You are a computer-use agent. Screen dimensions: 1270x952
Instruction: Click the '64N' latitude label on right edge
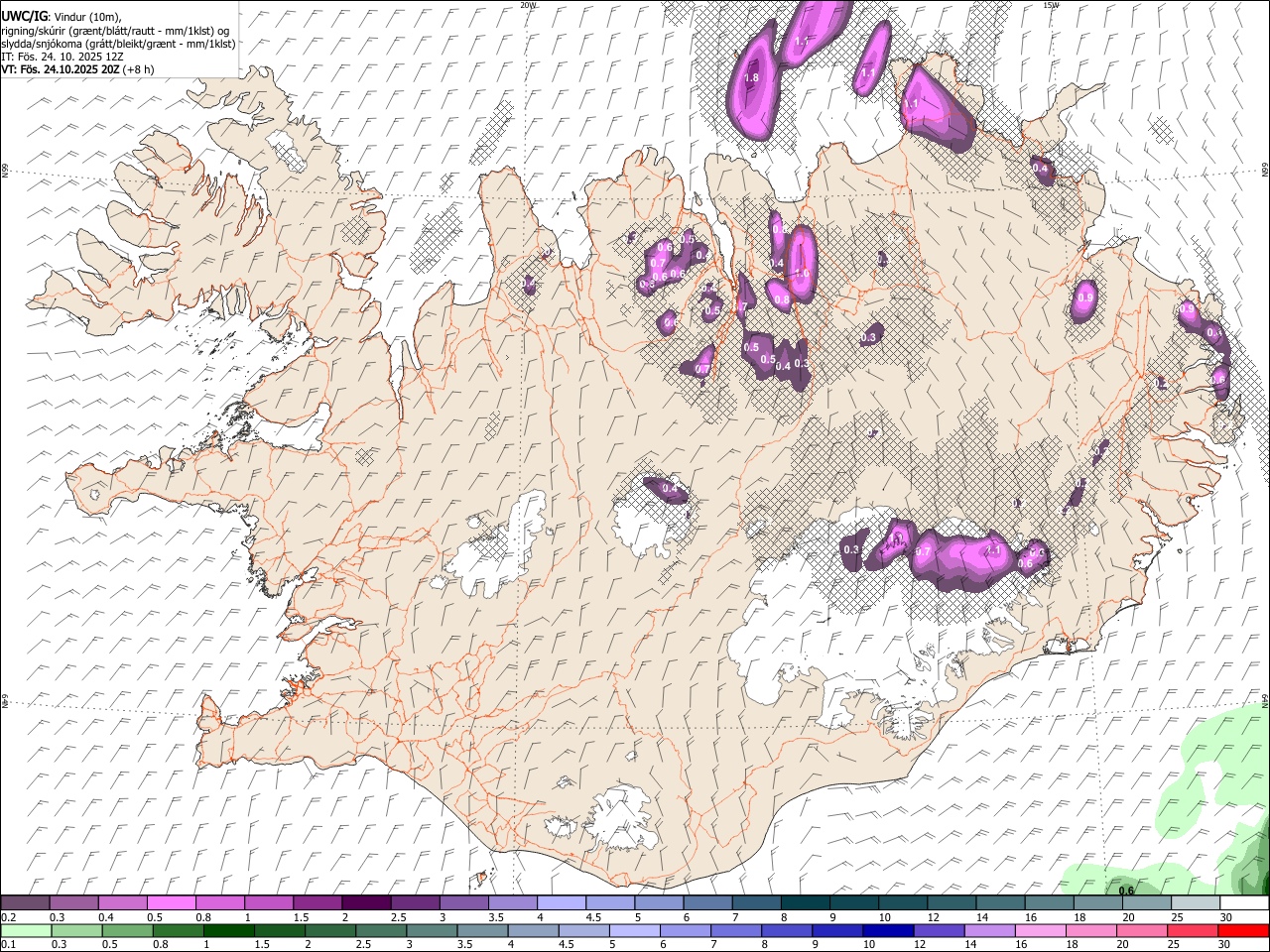pyautogui.click(x=1265, y=700)
